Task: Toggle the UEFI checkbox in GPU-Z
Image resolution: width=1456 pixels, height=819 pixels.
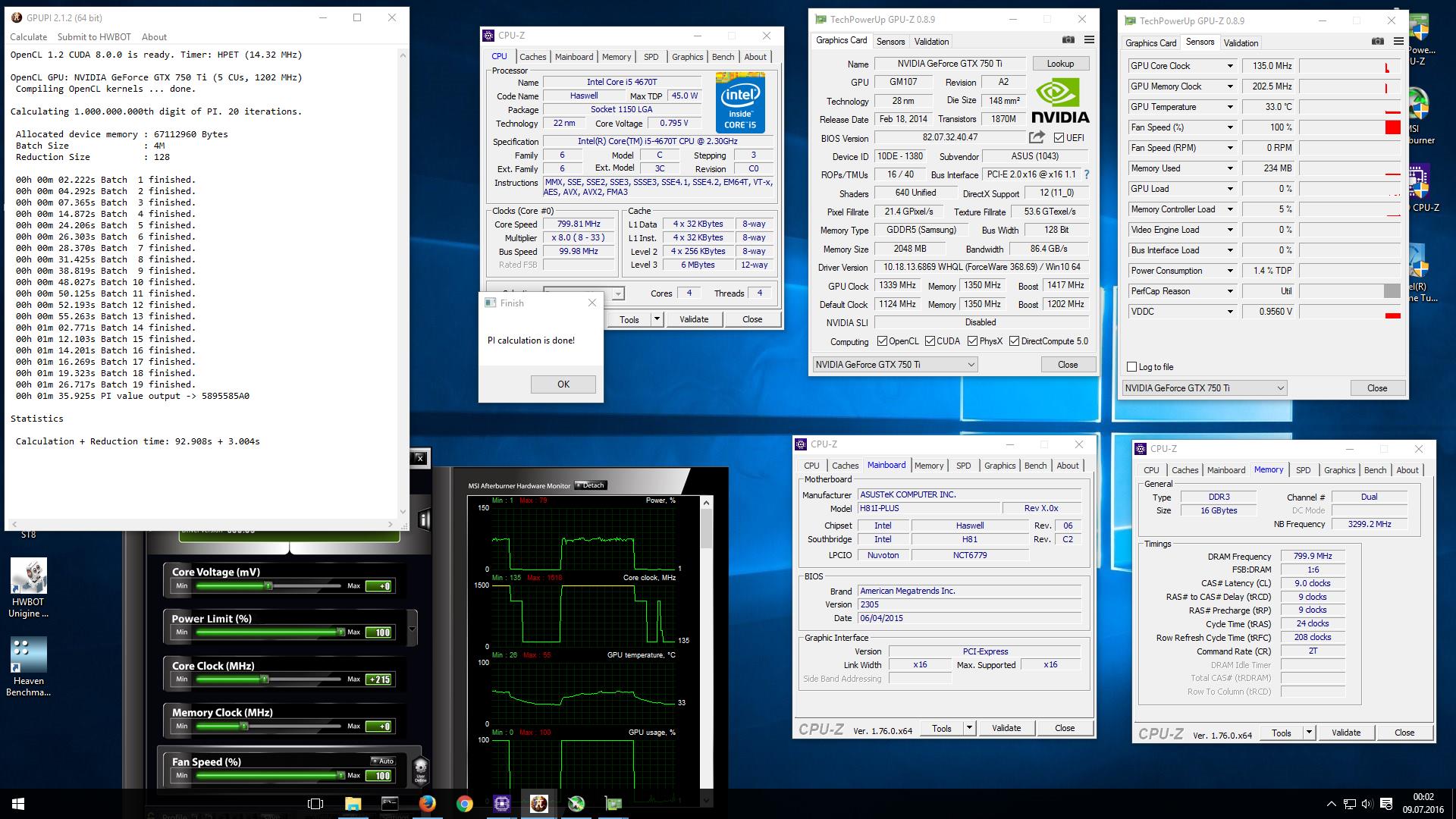Action: [1059, 137]
